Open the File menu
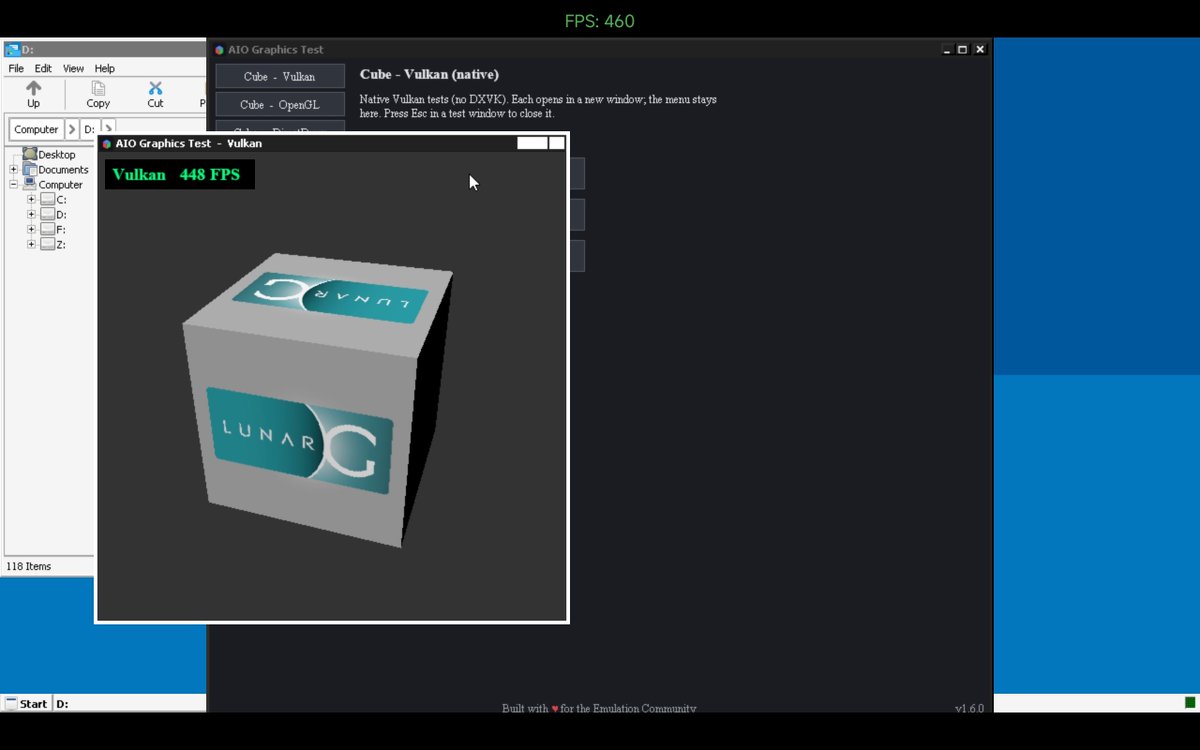The width and height of the screenshot is (1200, 750). pyautogui.click(x=16, y=68)
